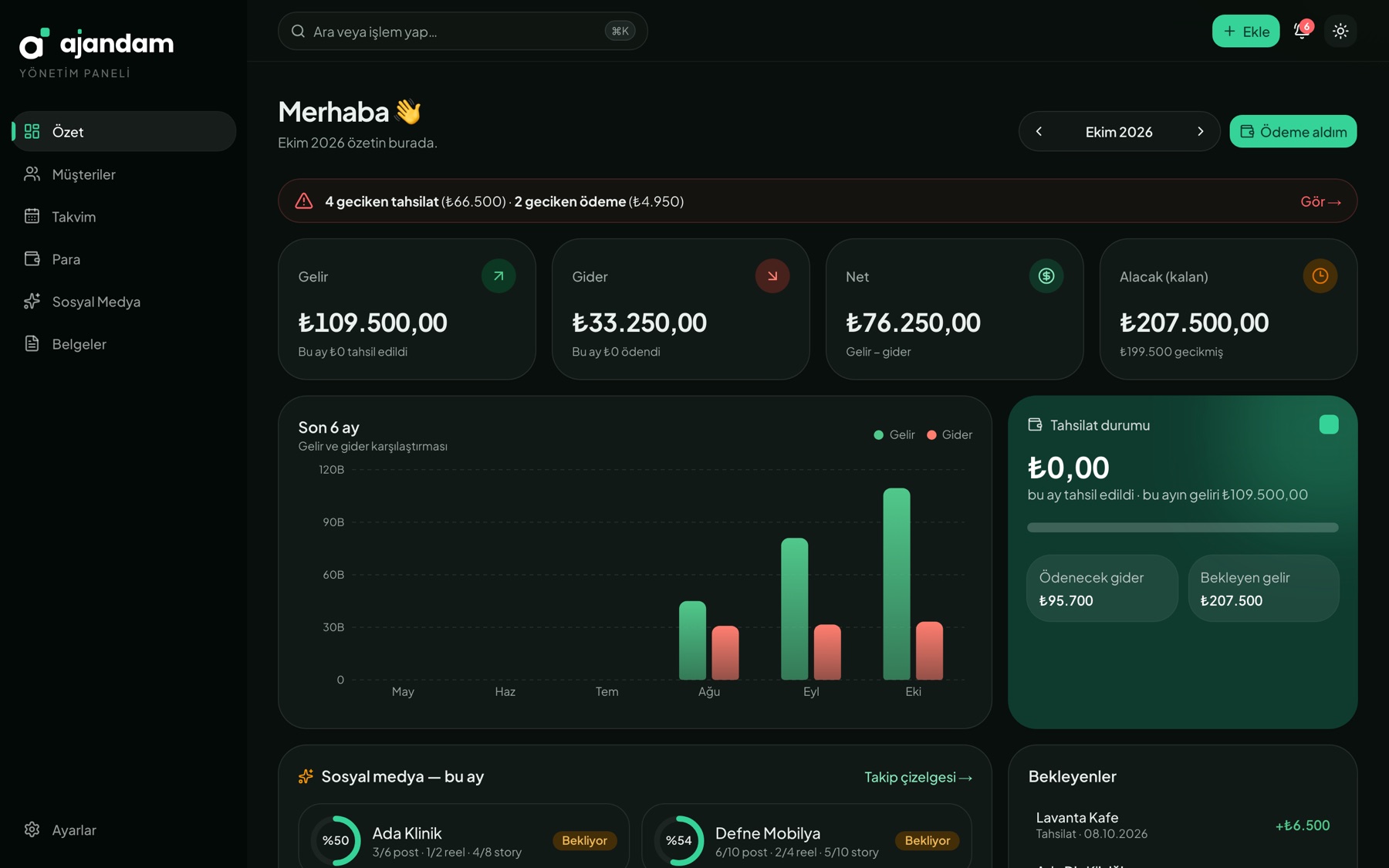Go to next month with right chevron
This screenshot has height=868, width=1389.
coord(1201,131)
